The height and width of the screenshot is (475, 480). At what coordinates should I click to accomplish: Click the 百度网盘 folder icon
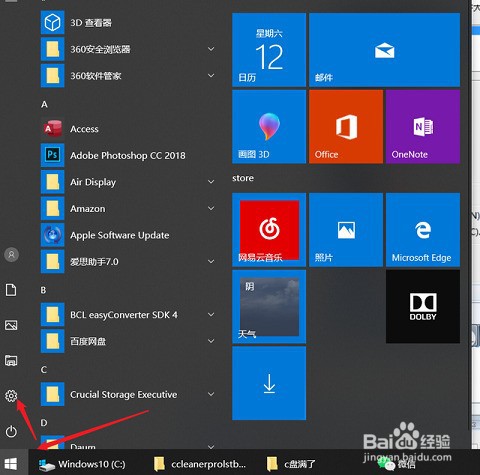coord(52,341)
